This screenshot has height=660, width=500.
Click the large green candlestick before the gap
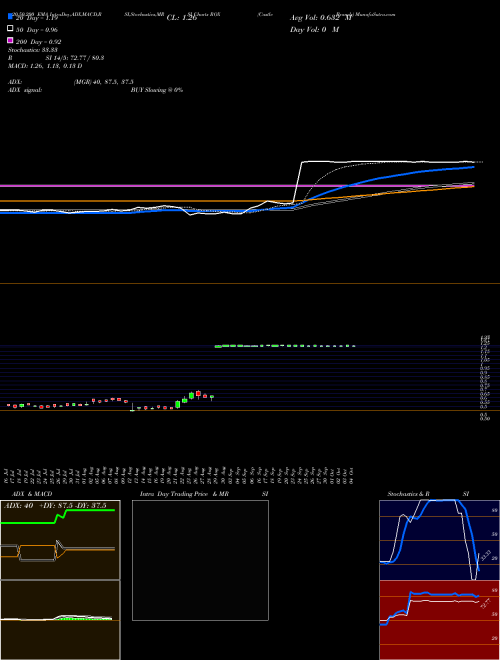tap(178, 404)
